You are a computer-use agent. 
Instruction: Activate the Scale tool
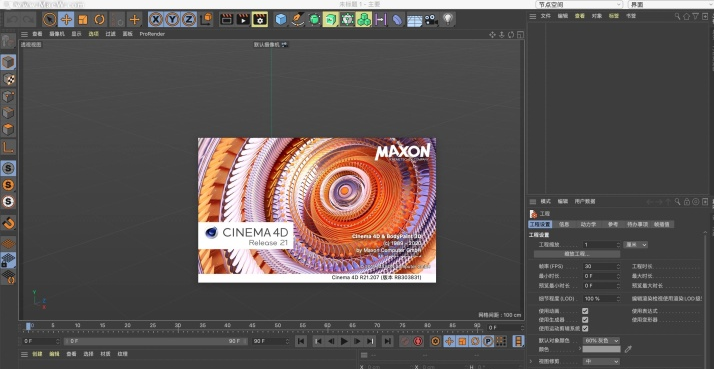coord(83,20)
